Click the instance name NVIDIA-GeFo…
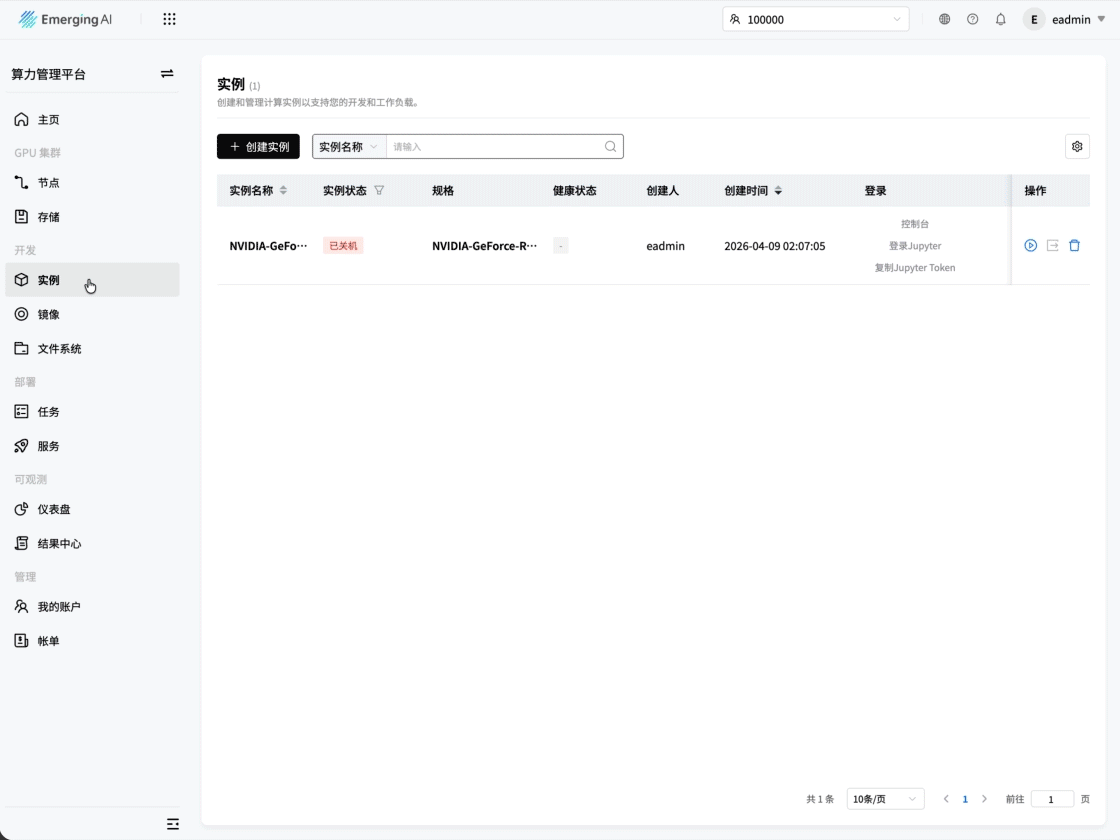 point(269,246)
